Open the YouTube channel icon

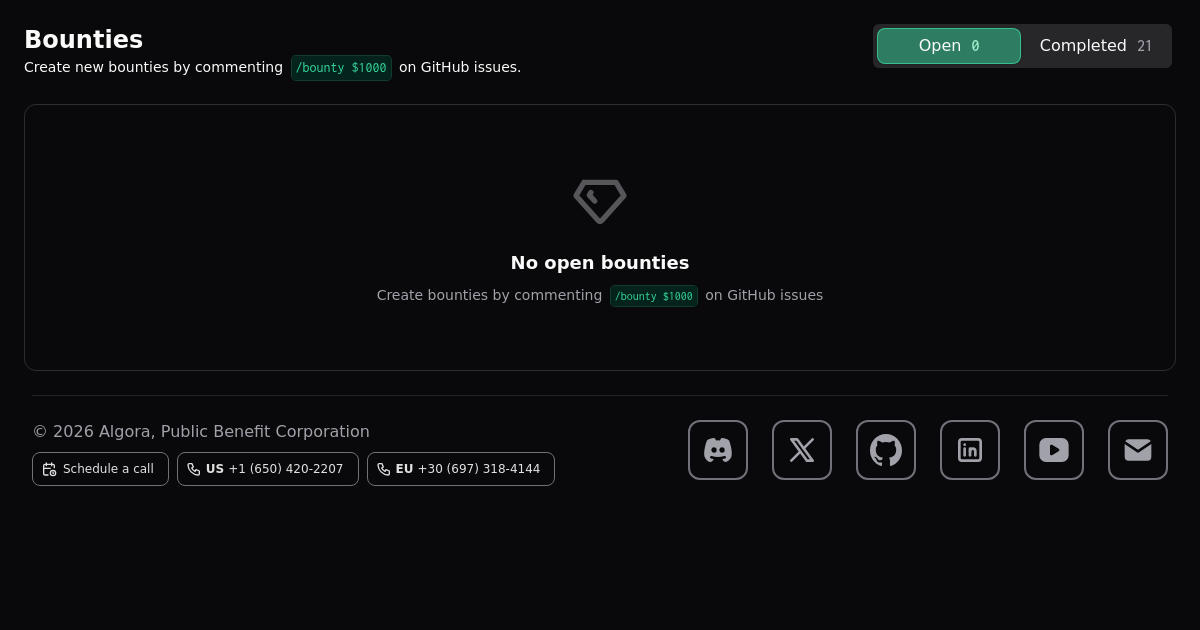(1054, 450)
